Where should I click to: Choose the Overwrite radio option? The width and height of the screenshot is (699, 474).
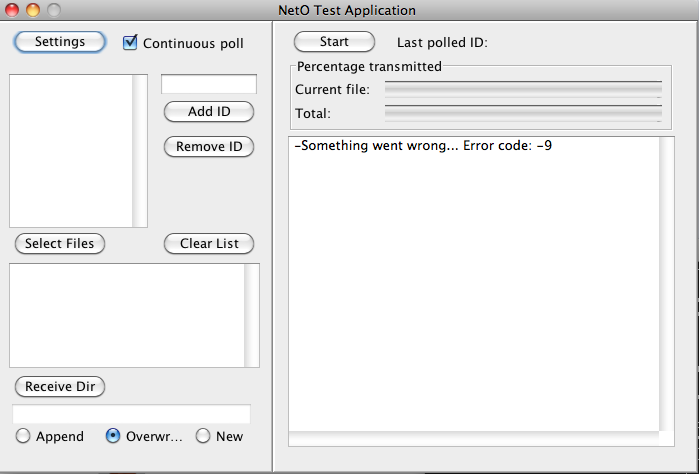point(113,436)
